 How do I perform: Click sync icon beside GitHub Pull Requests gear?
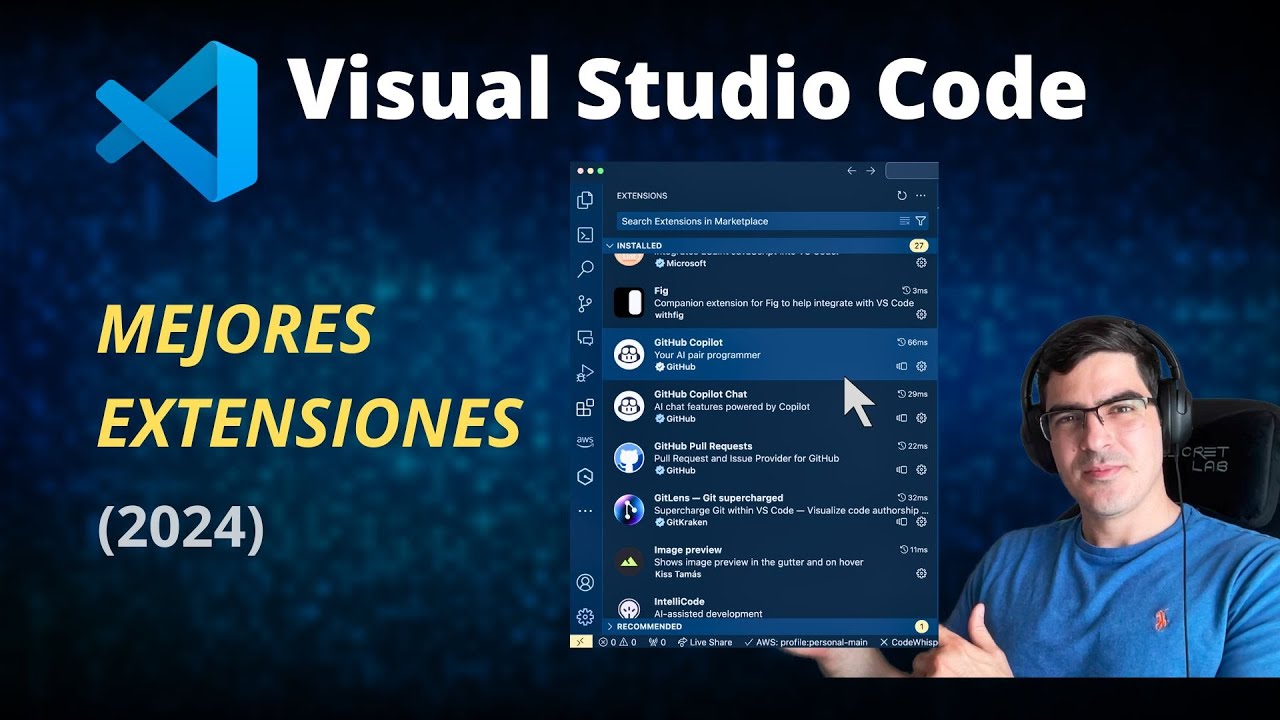point(902,470)
